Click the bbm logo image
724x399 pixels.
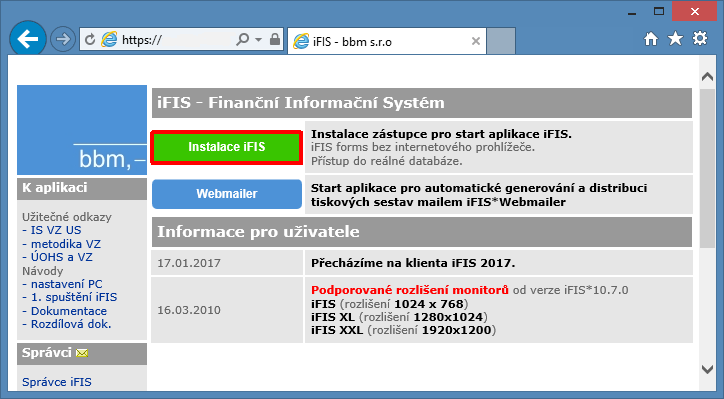[82, 130]
